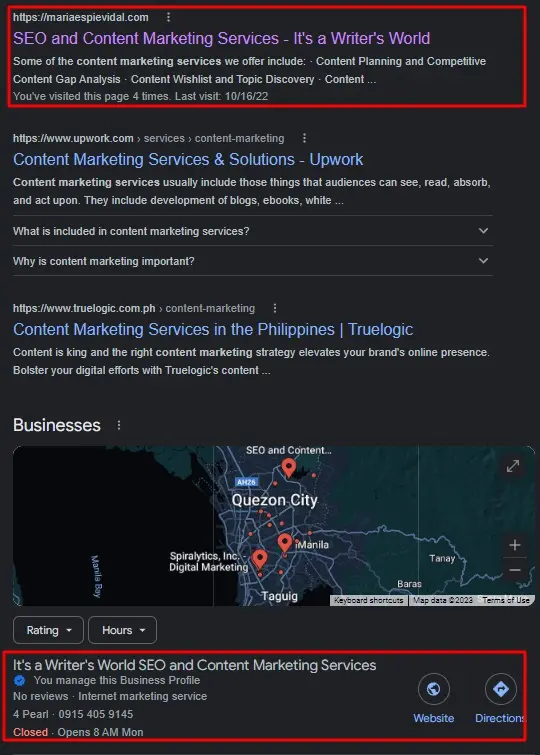This screenshot has width=540, height=755.
Task: Click the SEO and Content map pin
Action: (x=289, y=467)
